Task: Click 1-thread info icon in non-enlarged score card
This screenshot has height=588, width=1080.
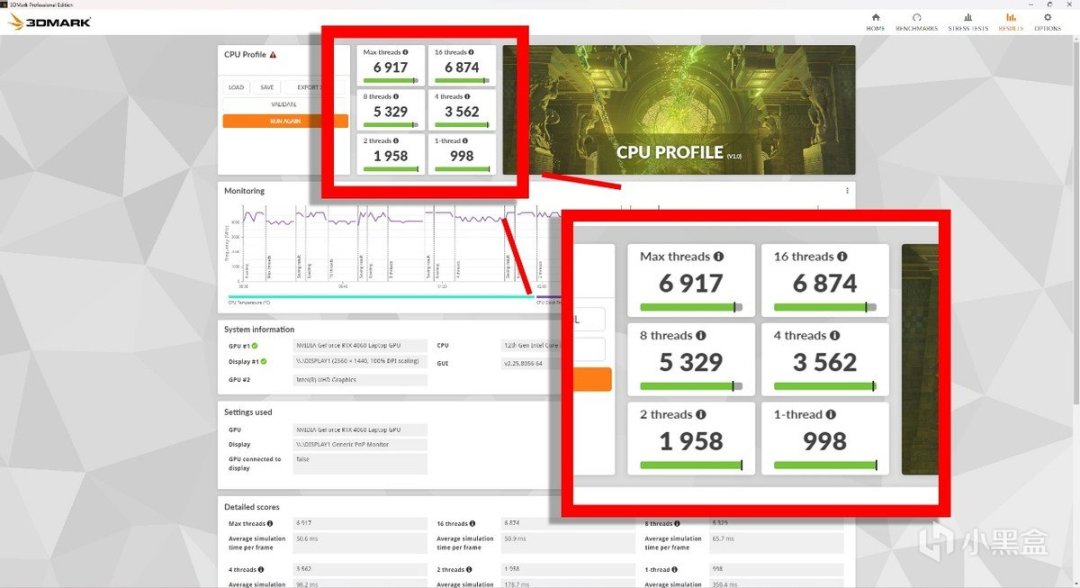Action: pos(465,140)
